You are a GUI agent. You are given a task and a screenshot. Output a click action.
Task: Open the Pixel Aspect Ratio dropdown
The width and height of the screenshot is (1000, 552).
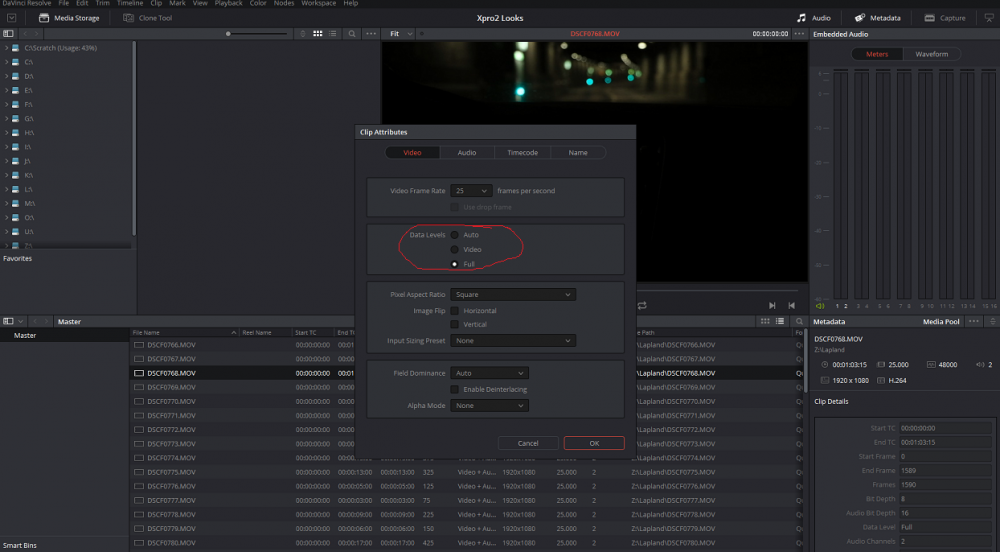click(x=513, y=295)
